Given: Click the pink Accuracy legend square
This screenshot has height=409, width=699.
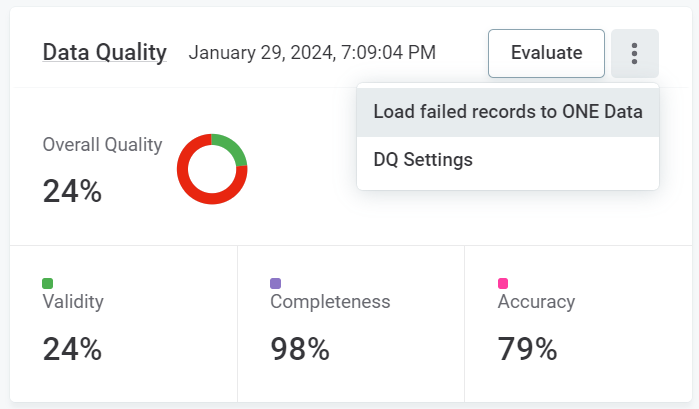Looking at the screenshot, I should pyautogui.click(x=503, y=283).
